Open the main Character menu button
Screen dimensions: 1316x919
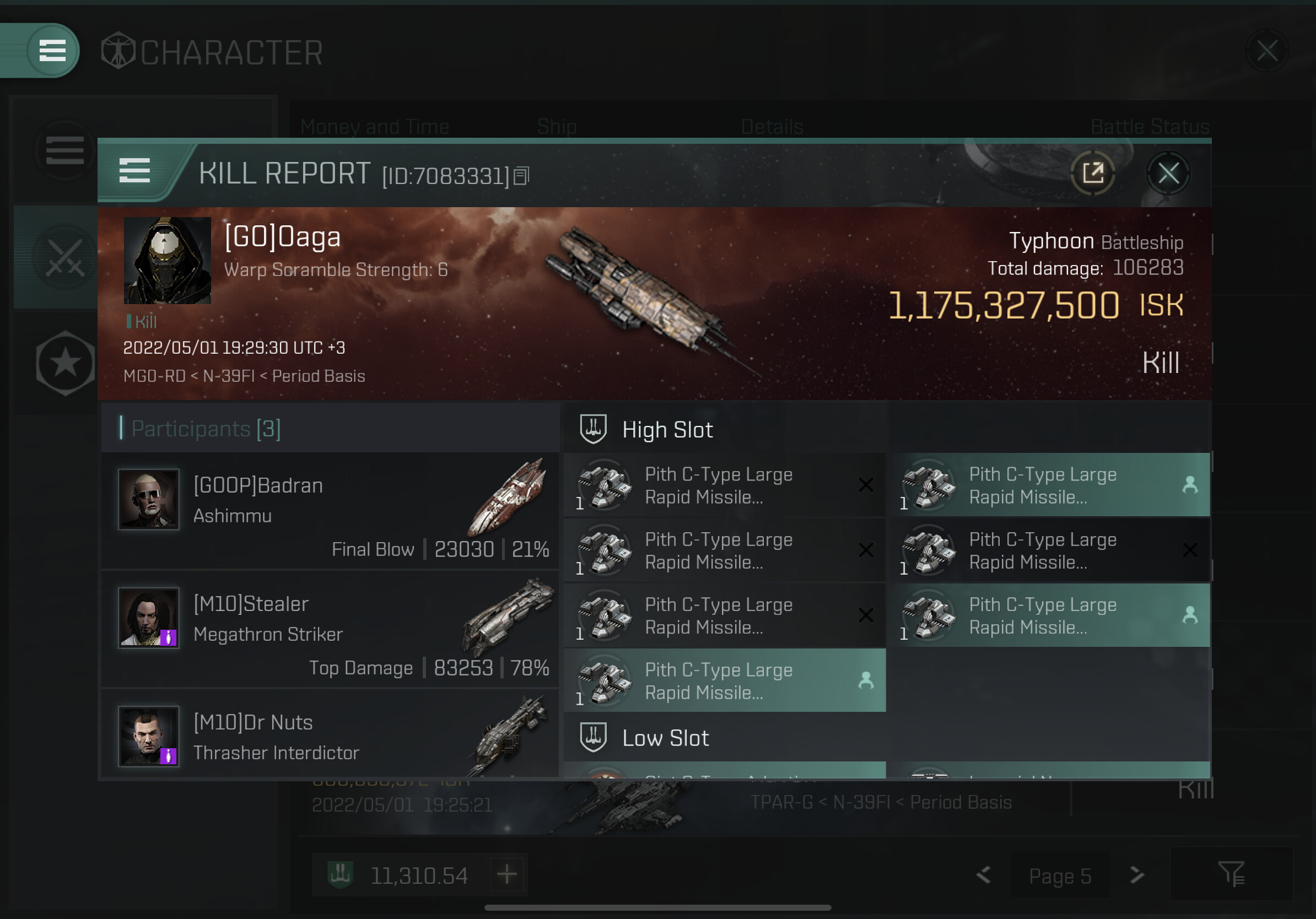pyautogui.click(x=52, y=51)
